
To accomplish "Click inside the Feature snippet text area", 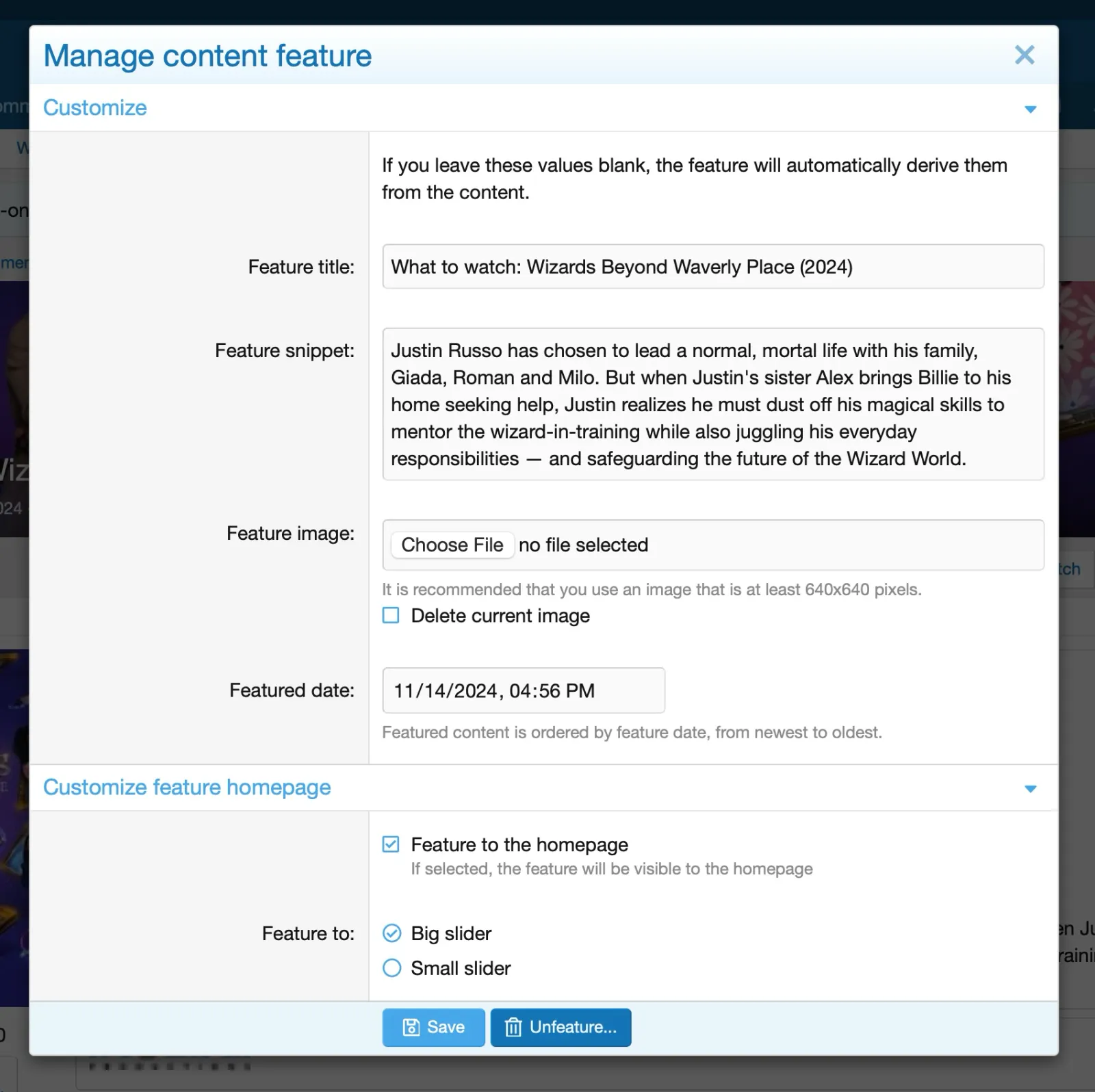I will 712,404.
